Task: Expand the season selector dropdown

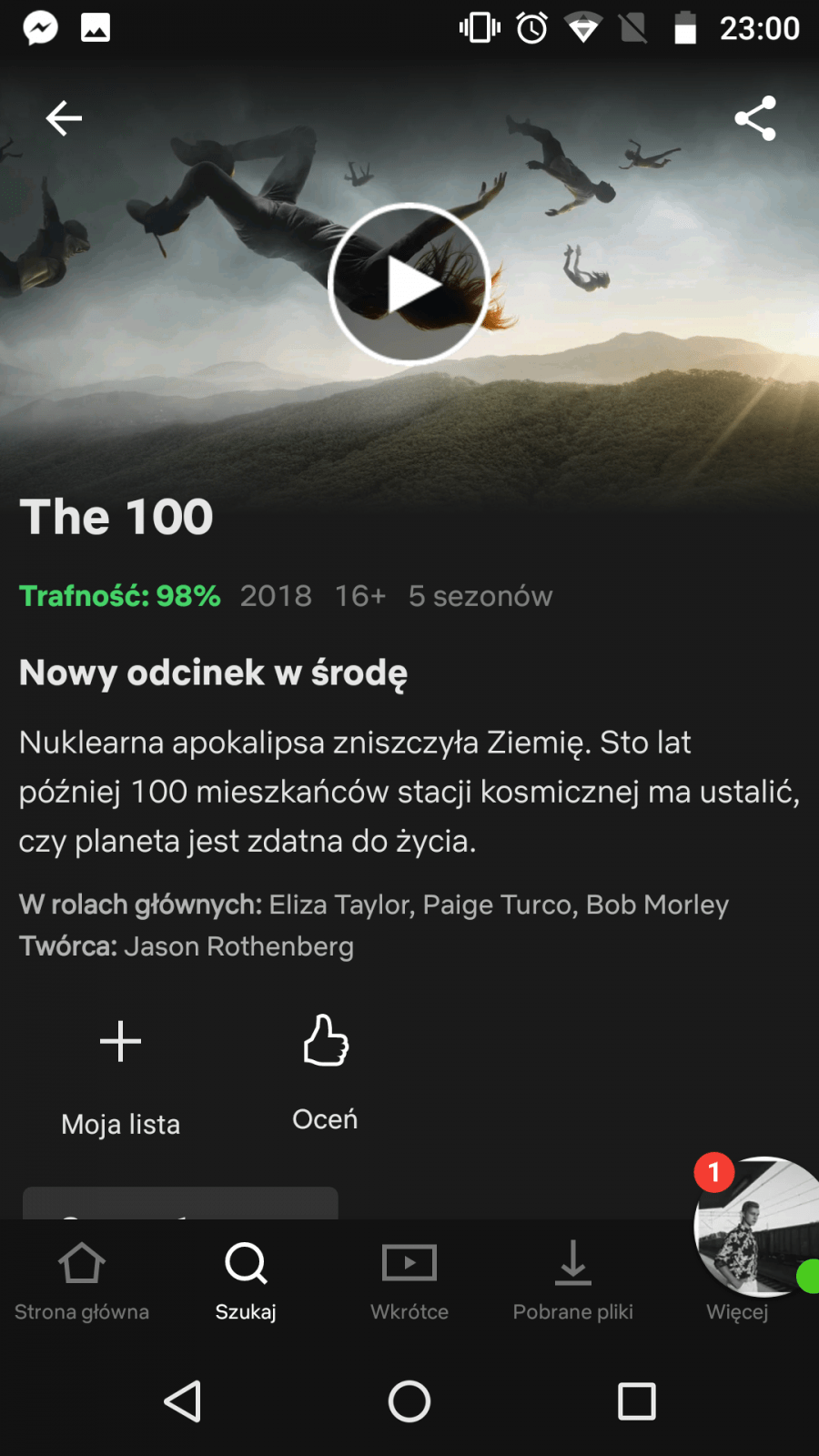Action: tap(180, 1203)
